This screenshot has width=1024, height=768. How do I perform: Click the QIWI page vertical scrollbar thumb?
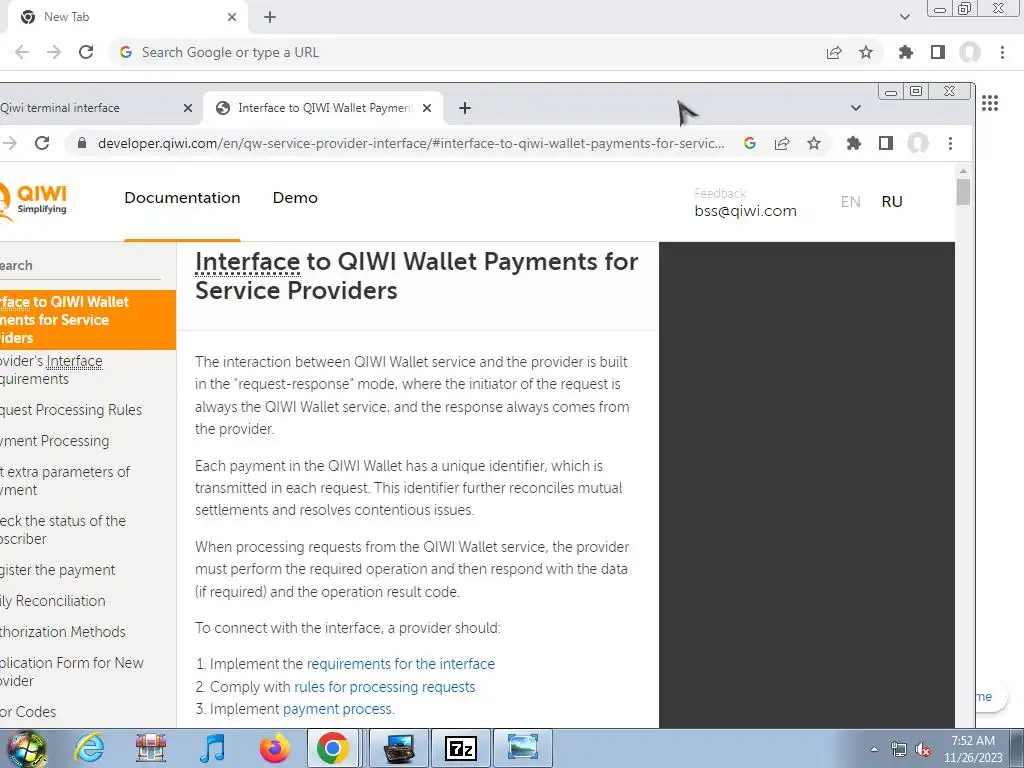coord(963,191)
